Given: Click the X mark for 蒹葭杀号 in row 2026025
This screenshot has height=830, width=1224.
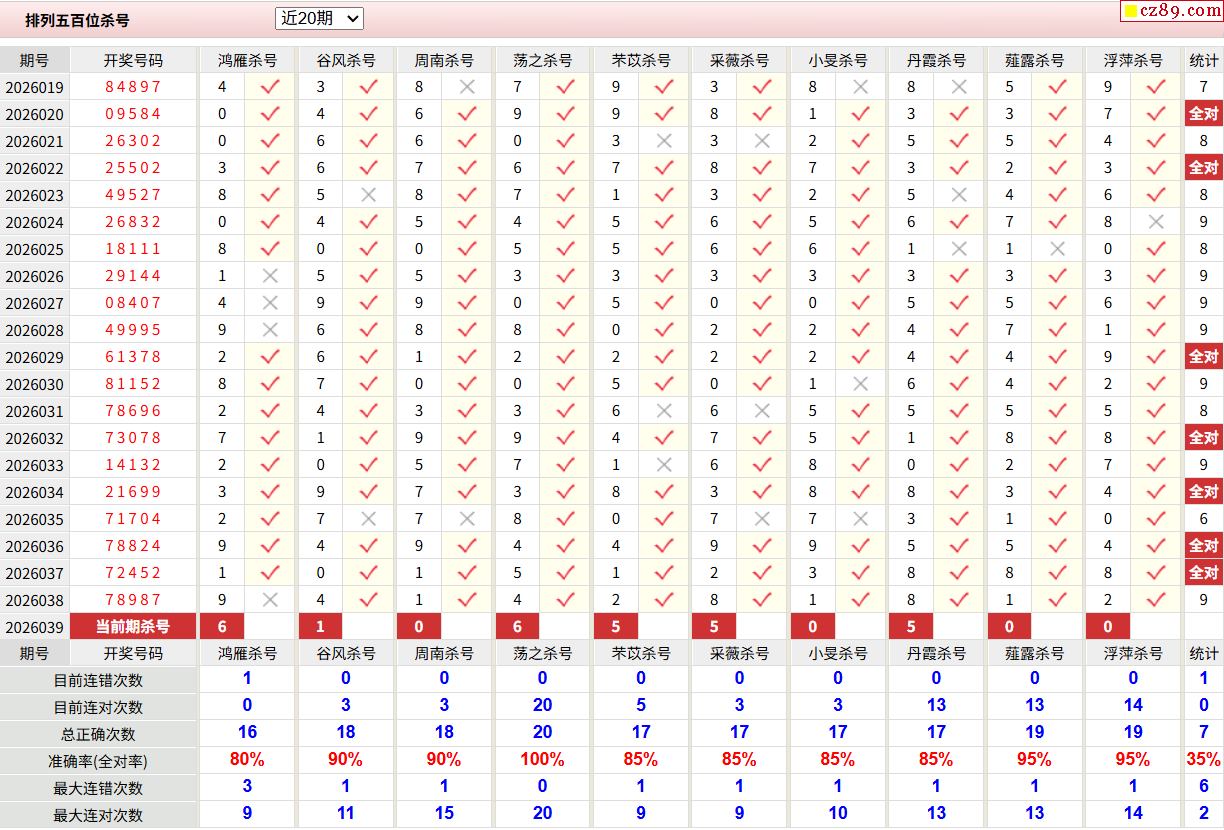Looking at the screenshot, I should [x=1057, y=249].
